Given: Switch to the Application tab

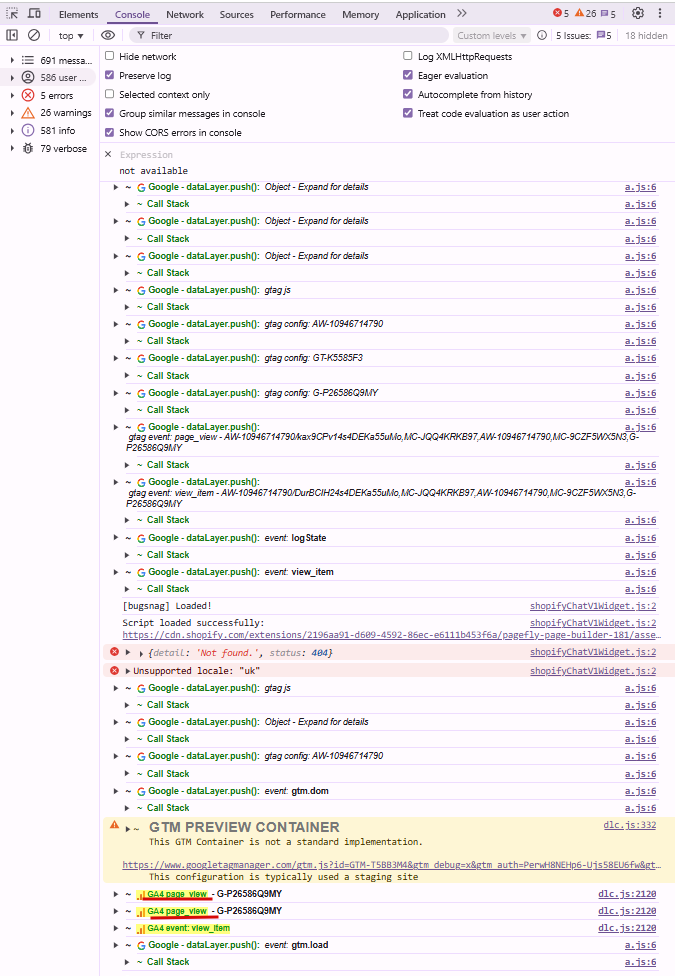Looking at the screenshot, I should 420,14.
